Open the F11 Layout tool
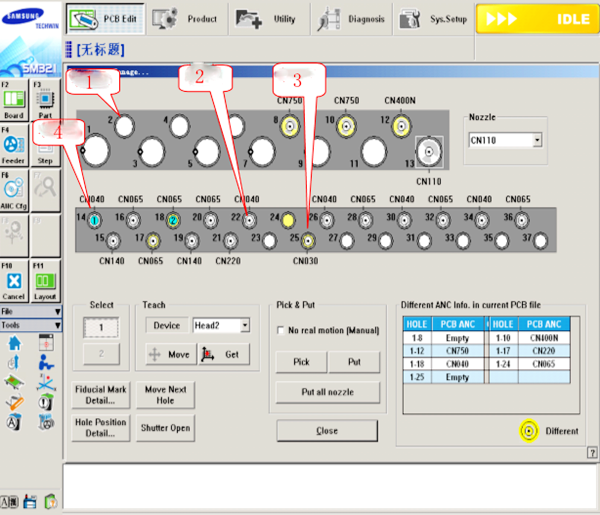 (x=45, y=281)
